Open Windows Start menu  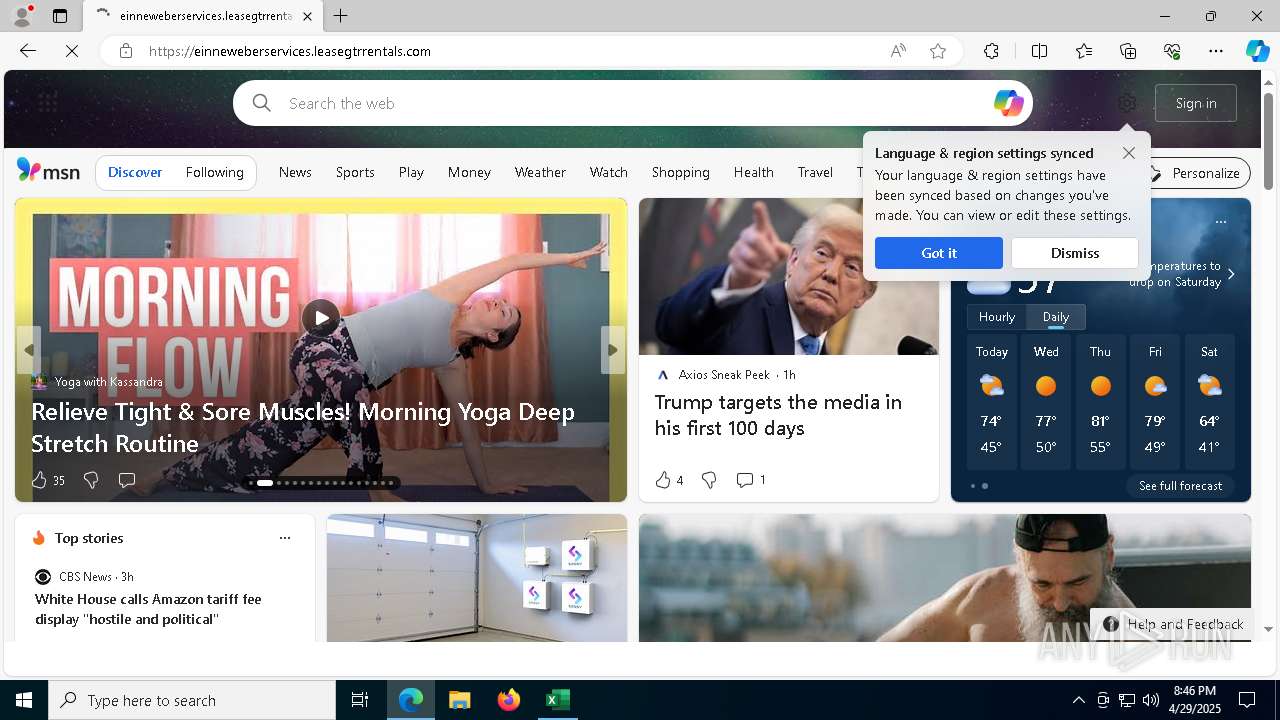click(x=24, y=700)
